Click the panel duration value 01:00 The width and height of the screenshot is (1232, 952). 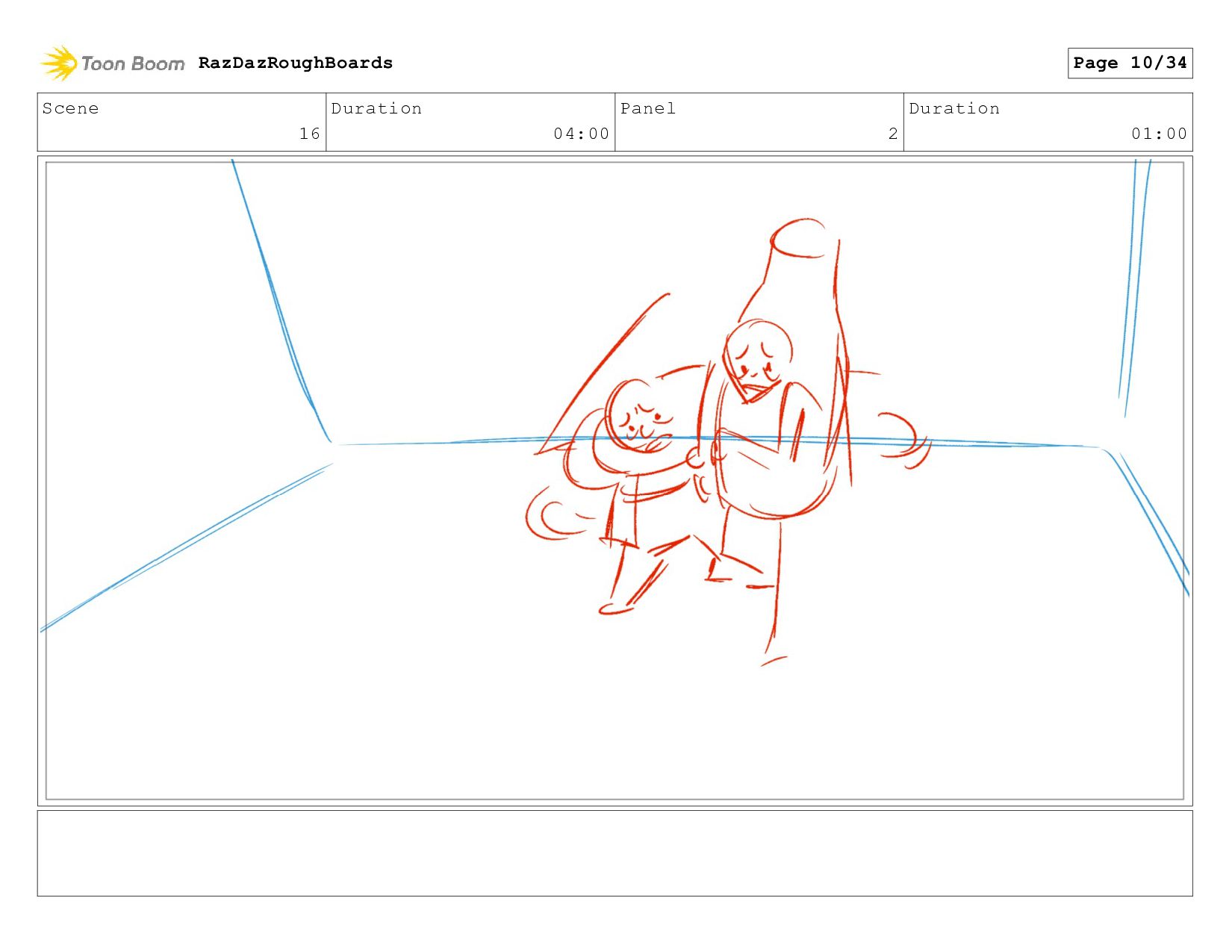(1159, 134)
